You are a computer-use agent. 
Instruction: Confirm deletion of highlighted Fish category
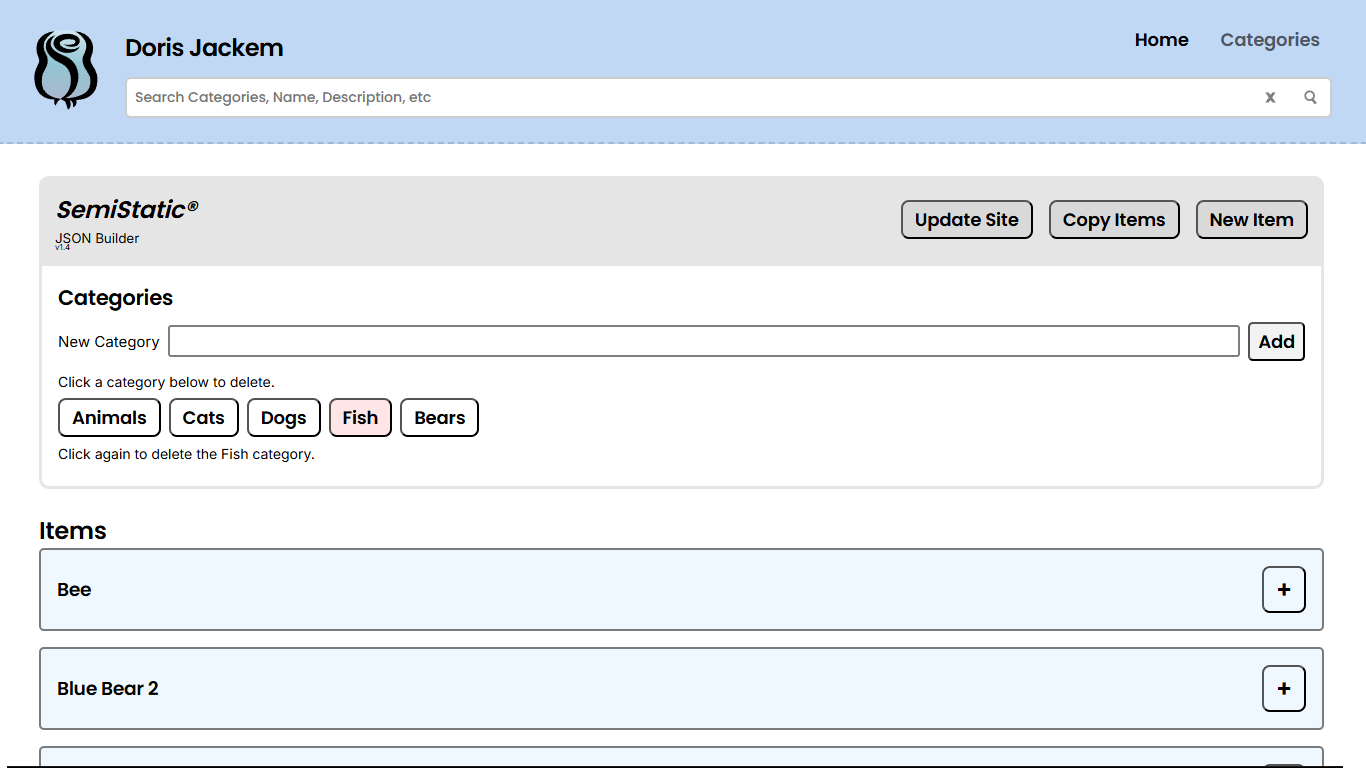tap(360, 418)
